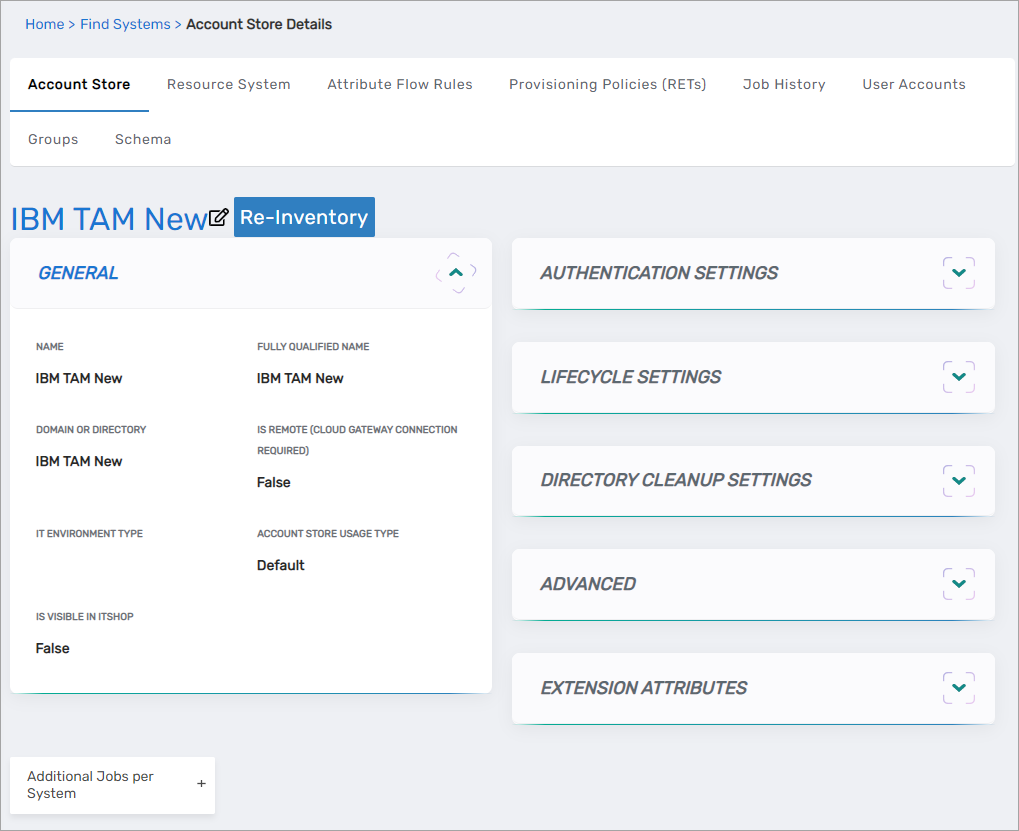Viewport: 1019px width, 831px height.
Task: Expand the Extension Attributes chevron icon
Action: click(958, 688)
